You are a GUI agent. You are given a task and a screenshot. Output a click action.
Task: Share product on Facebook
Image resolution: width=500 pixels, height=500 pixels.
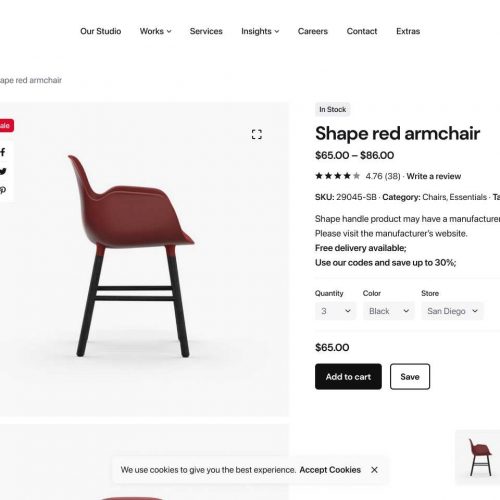click(x=3, y=152)
